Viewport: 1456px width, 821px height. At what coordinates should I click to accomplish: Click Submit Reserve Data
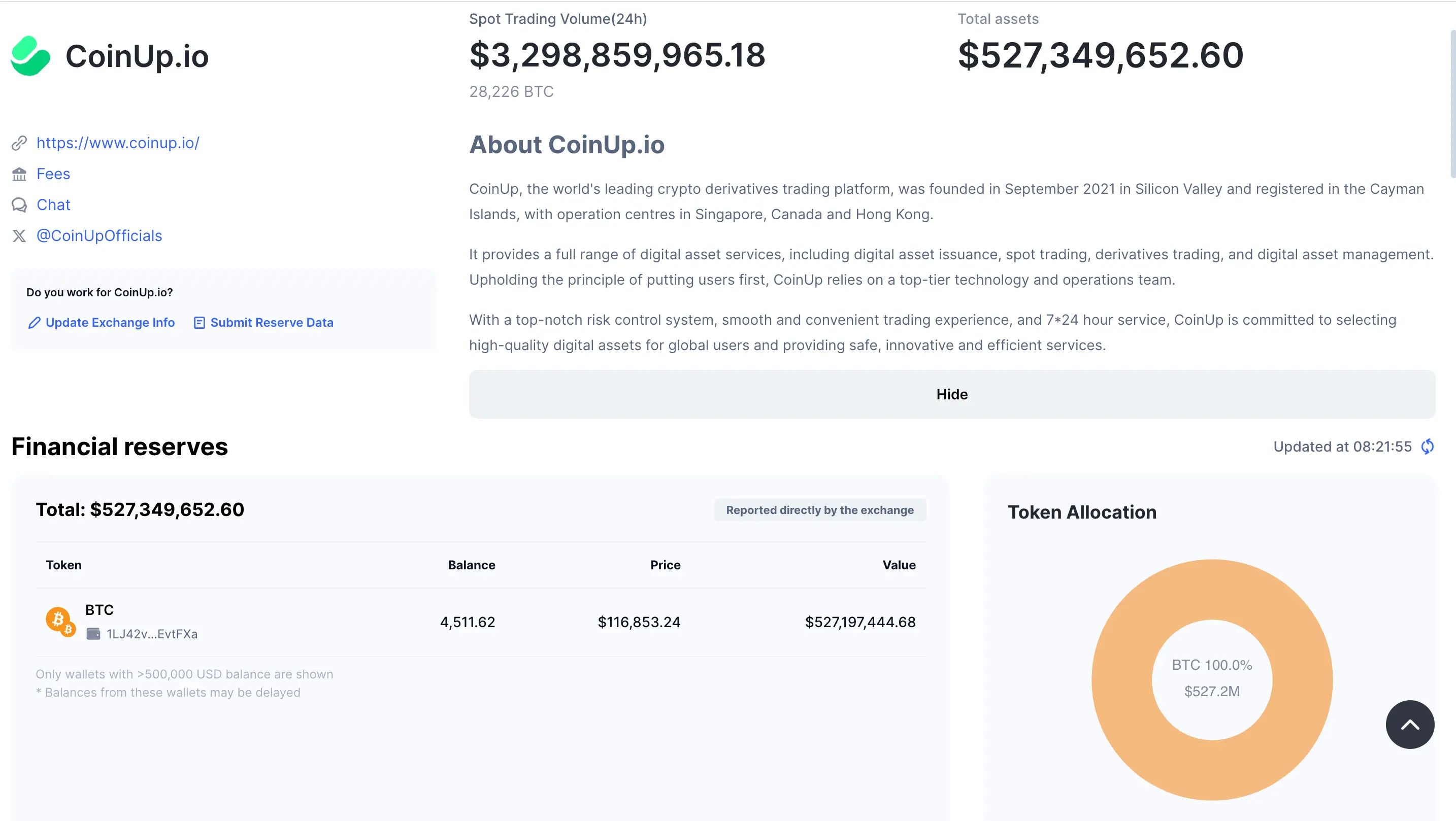coord(272,323)
